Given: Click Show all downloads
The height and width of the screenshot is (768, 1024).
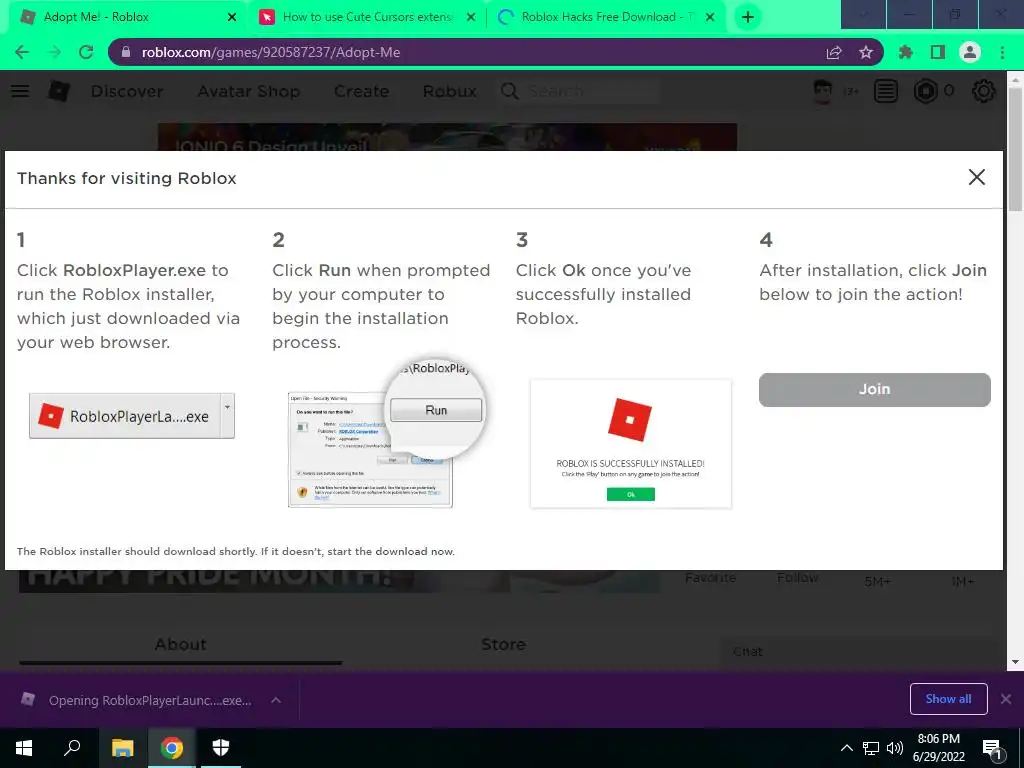Looking at the screenshot, I should pyautogui.click(x=948, y=699).
